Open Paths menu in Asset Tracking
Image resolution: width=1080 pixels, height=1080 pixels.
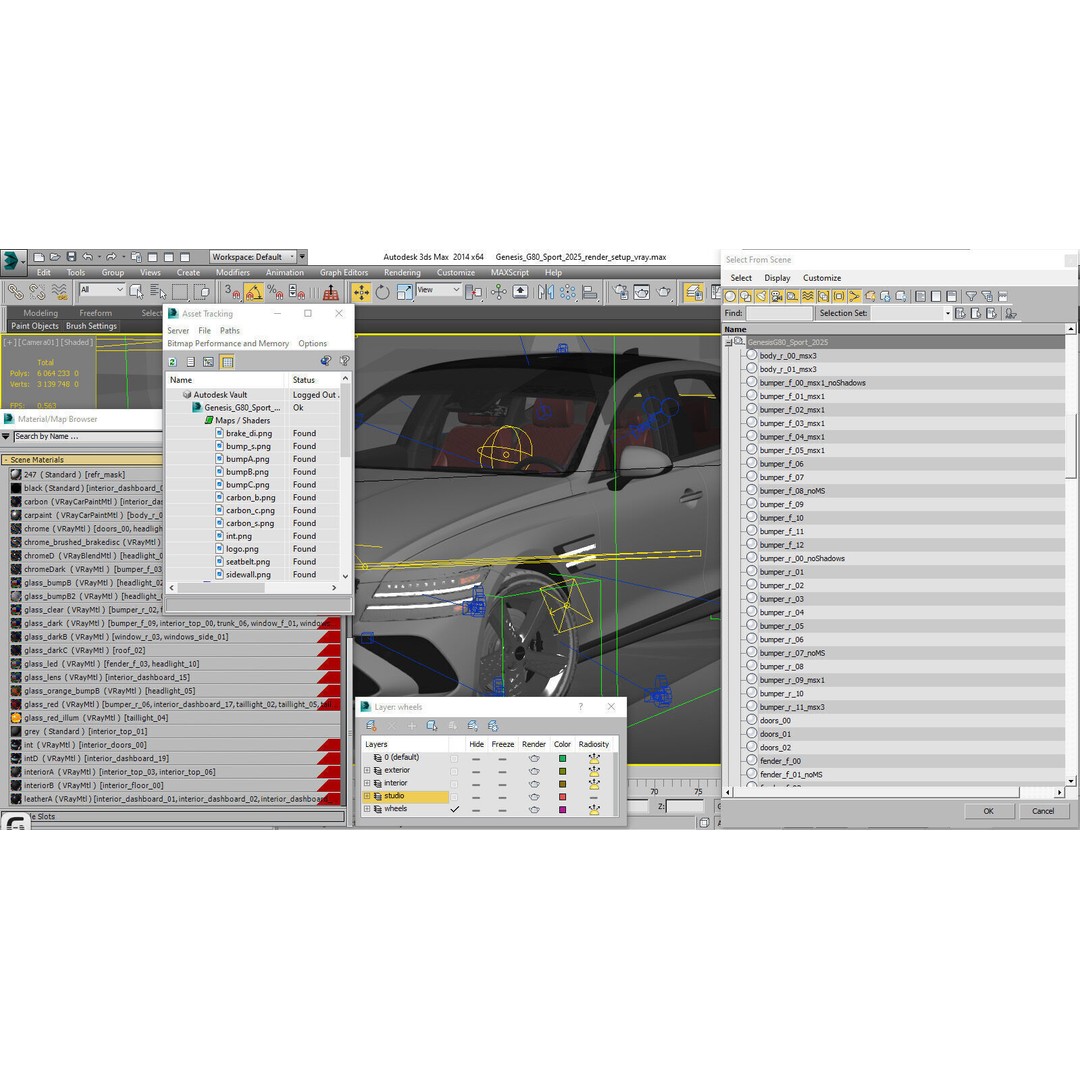(x=229, y=331)
